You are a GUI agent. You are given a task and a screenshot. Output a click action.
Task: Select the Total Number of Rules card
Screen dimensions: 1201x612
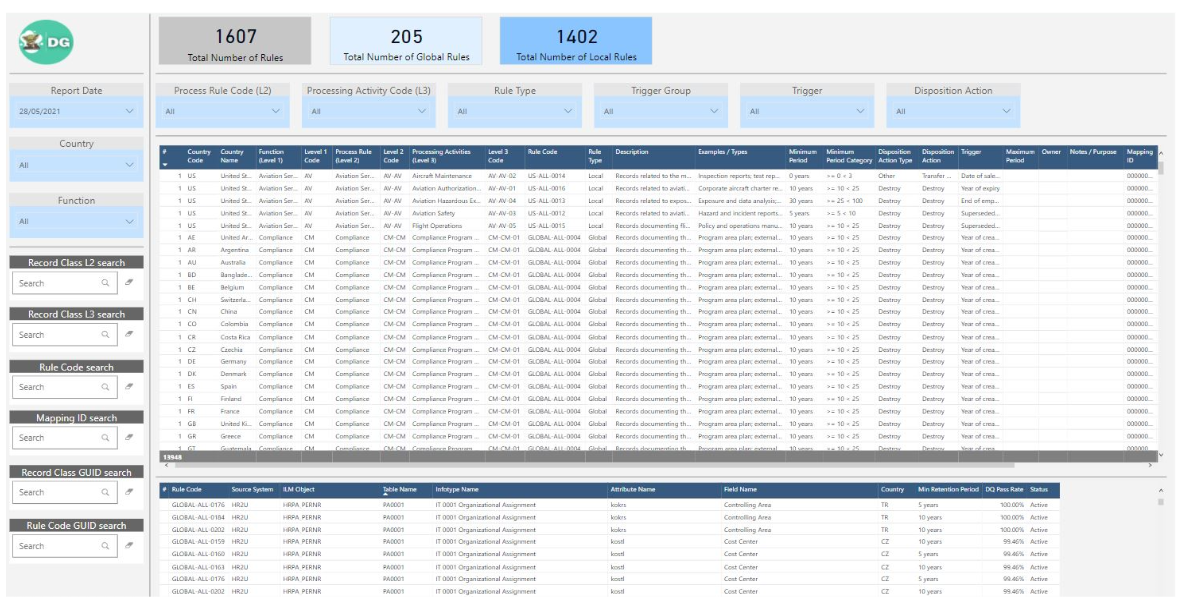point(235,41)
